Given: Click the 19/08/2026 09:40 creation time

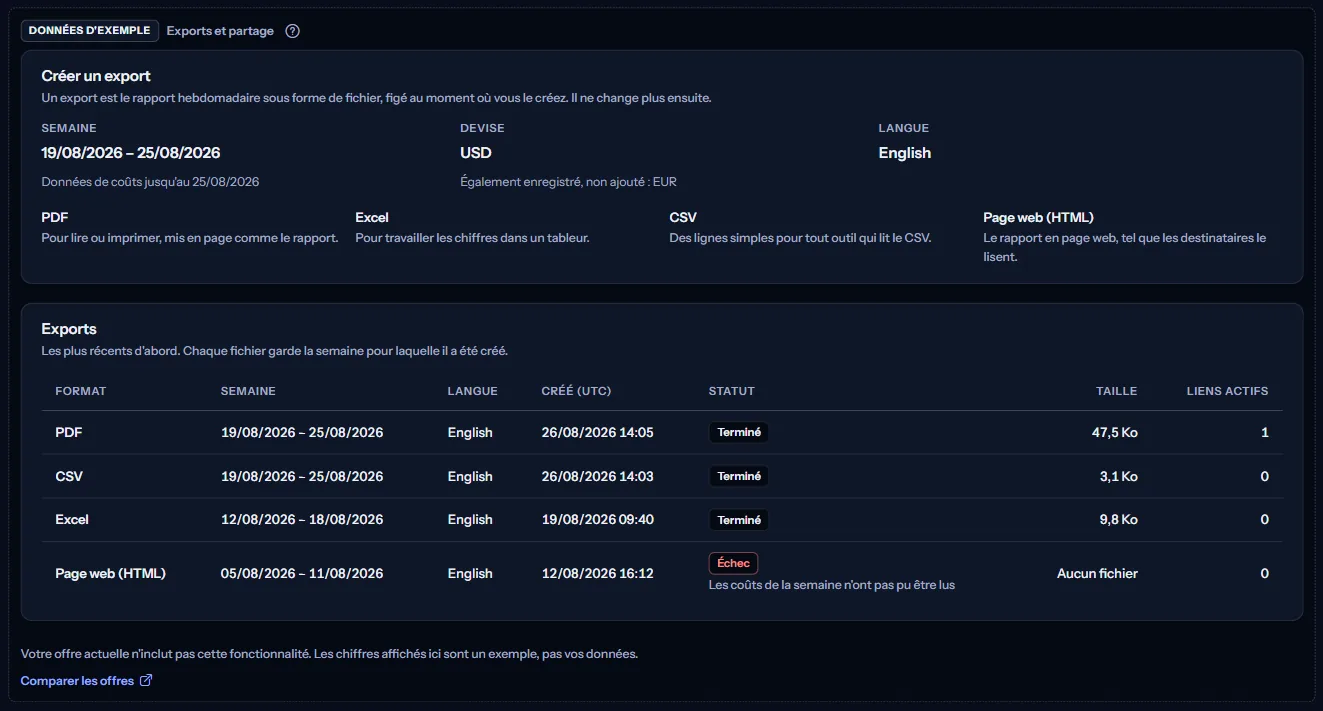Looking at the screenshot, I should point(597,520).
